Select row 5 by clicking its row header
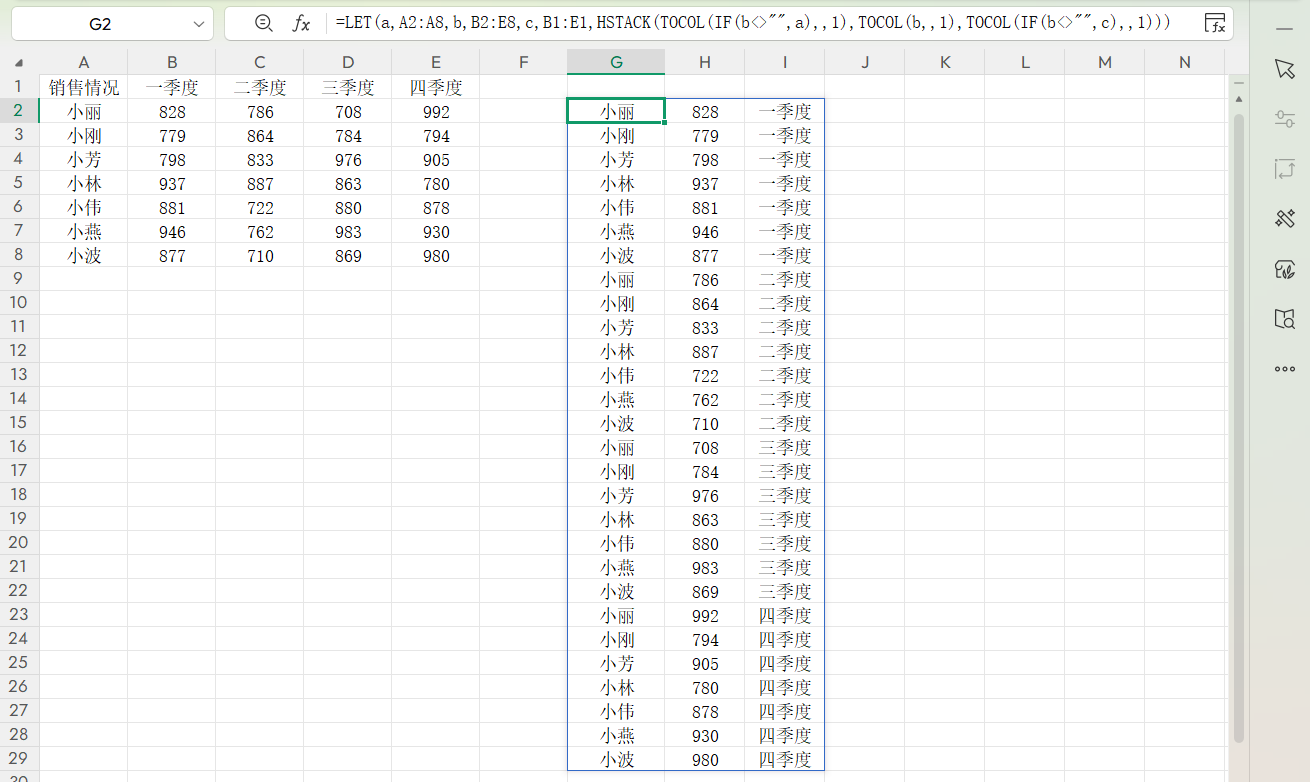This screenshot has width=1310, height=782. [x=18, y=183]
